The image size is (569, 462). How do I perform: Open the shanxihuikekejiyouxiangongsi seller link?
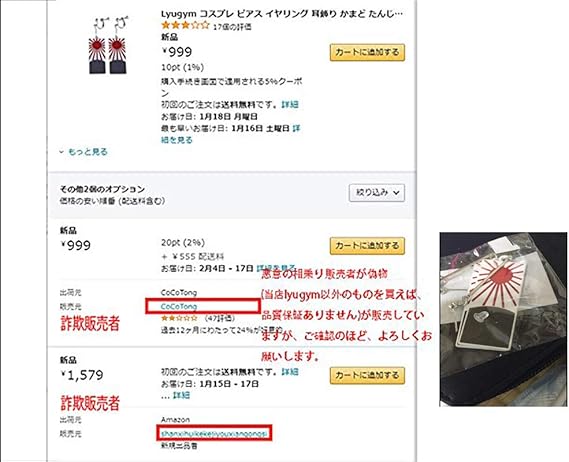[x=214, y=433]
